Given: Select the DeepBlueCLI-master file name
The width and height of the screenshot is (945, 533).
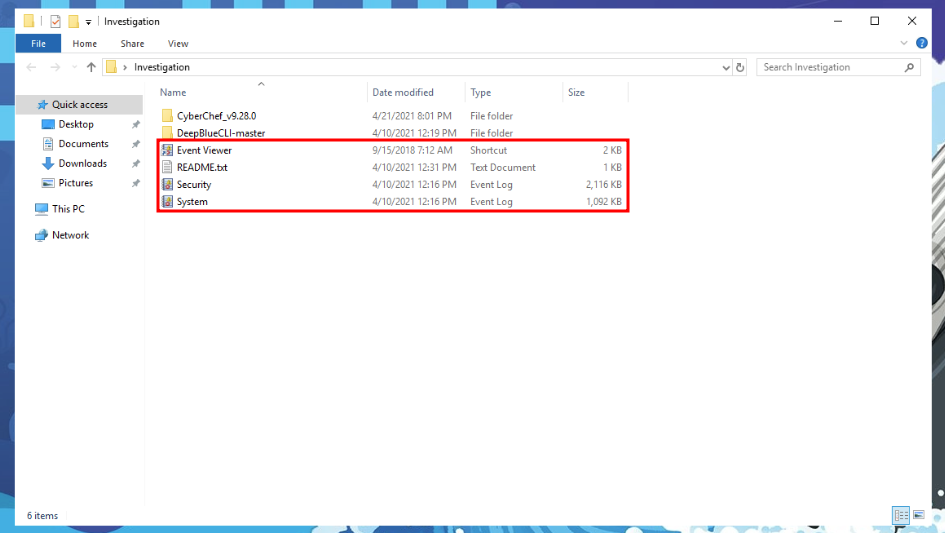Looking at the screenshot, I should click(221, 133).
